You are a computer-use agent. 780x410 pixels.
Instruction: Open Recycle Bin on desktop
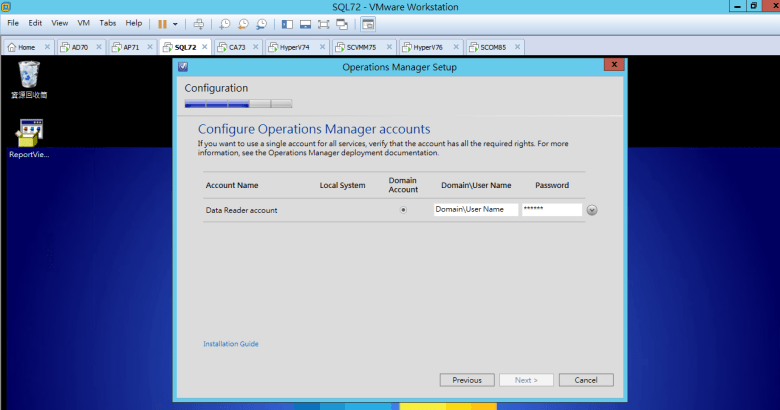[29, 74]
